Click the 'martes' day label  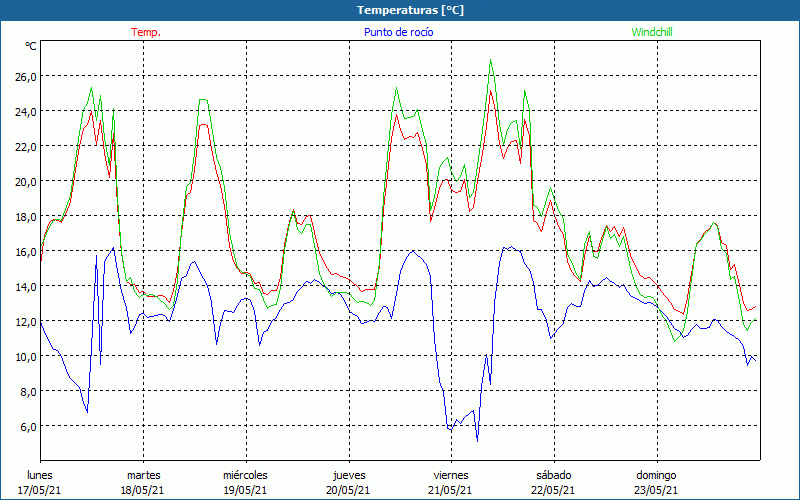point(144,475)
